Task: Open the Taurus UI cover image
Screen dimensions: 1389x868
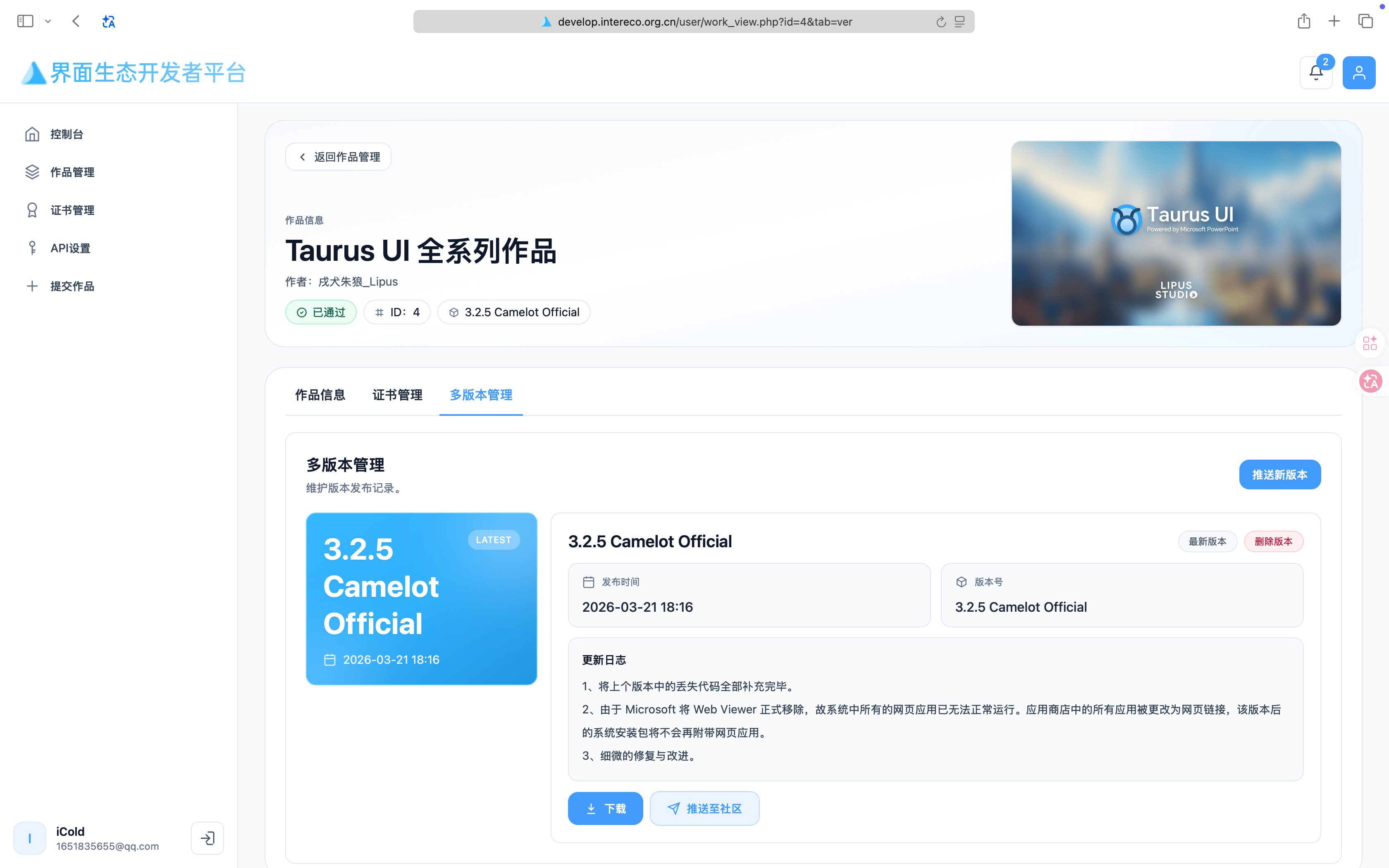Action: pyautogui.click(x=1176, y=234)
